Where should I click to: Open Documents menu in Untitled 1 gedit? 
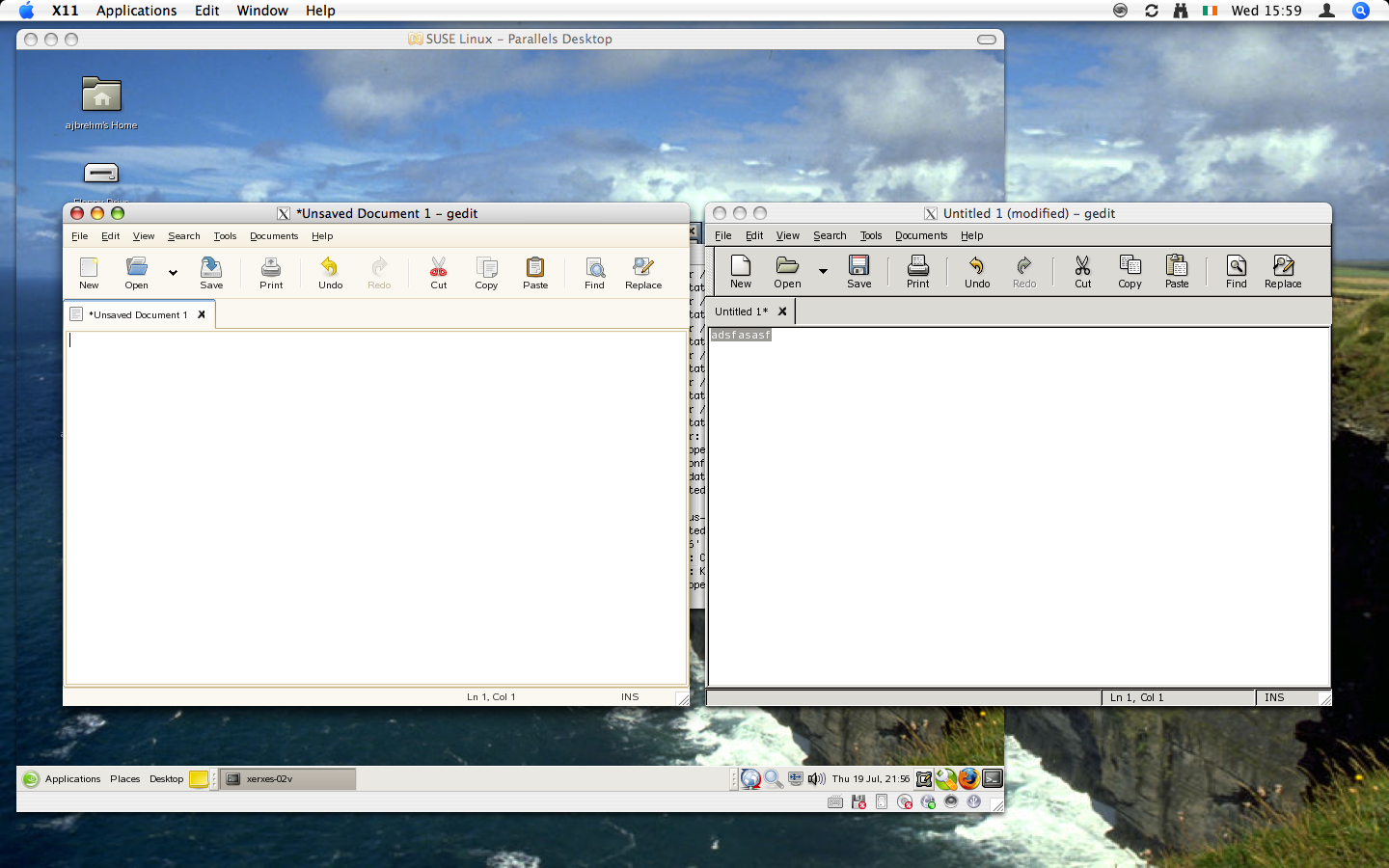[921, 235]
